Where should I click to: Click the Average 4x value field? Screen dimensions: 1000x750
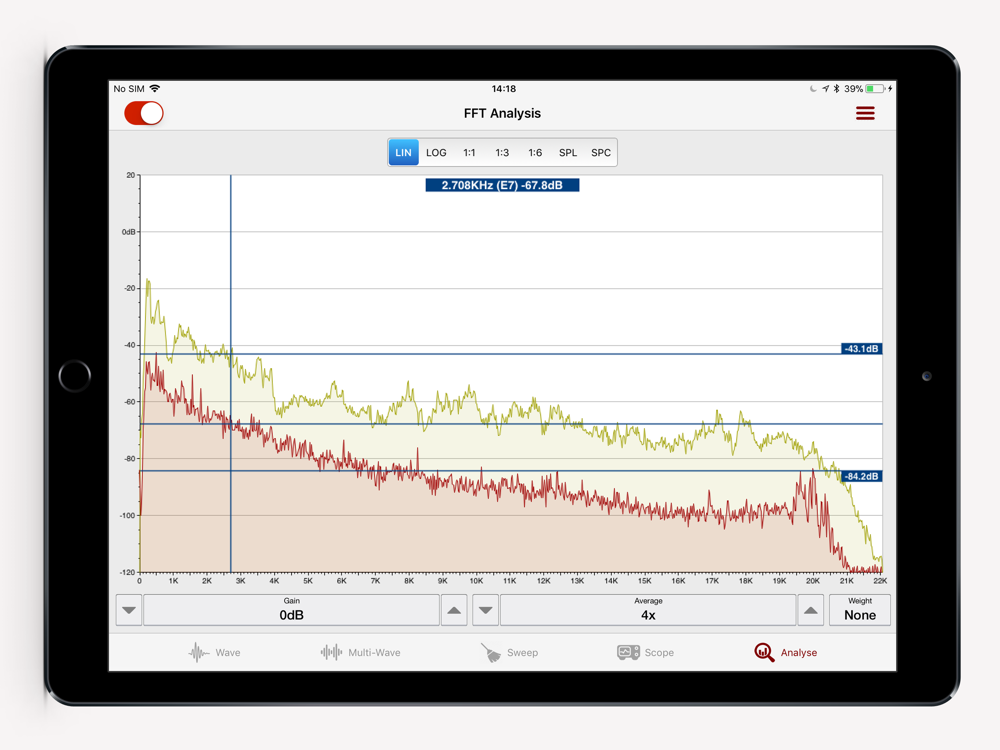[x=648, y=610]
